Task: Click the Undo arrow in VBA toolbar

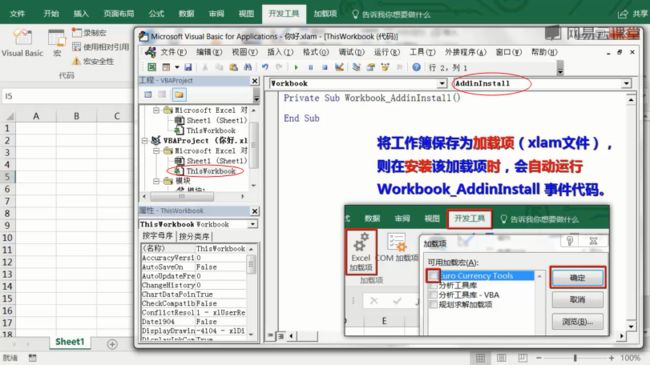Action: (x=265, y=67)
